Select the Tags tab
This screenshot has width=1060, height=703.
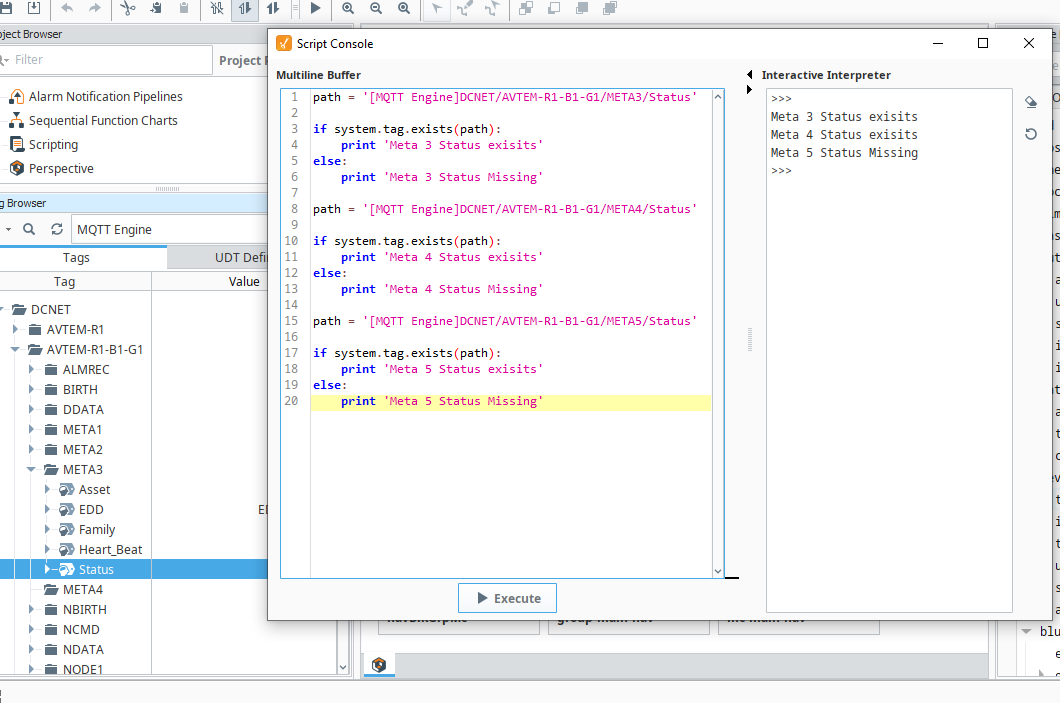[x=76, y=258]
